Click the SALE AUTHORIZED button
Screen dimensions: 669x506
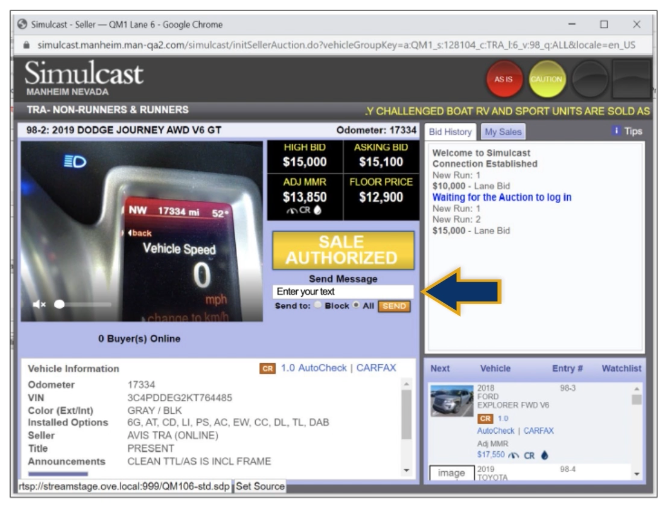[343, 250]
